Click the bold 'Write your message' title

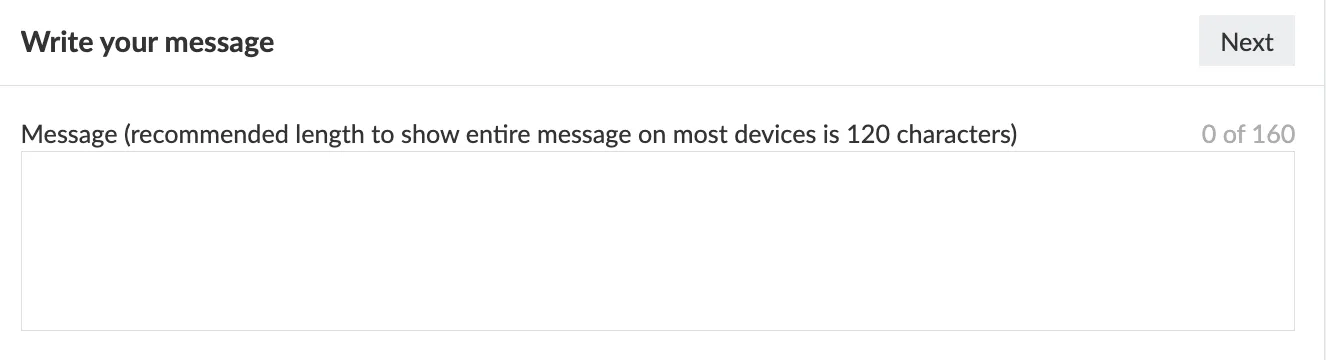[148, 42]
